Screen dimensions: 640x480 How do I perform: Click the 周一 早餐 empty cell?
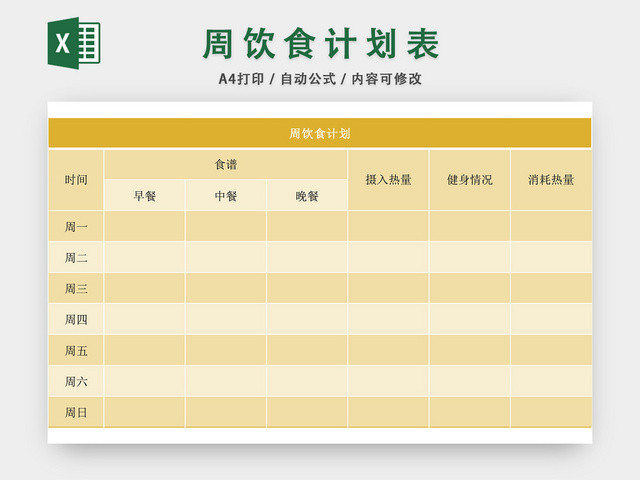tap(144, 226)
